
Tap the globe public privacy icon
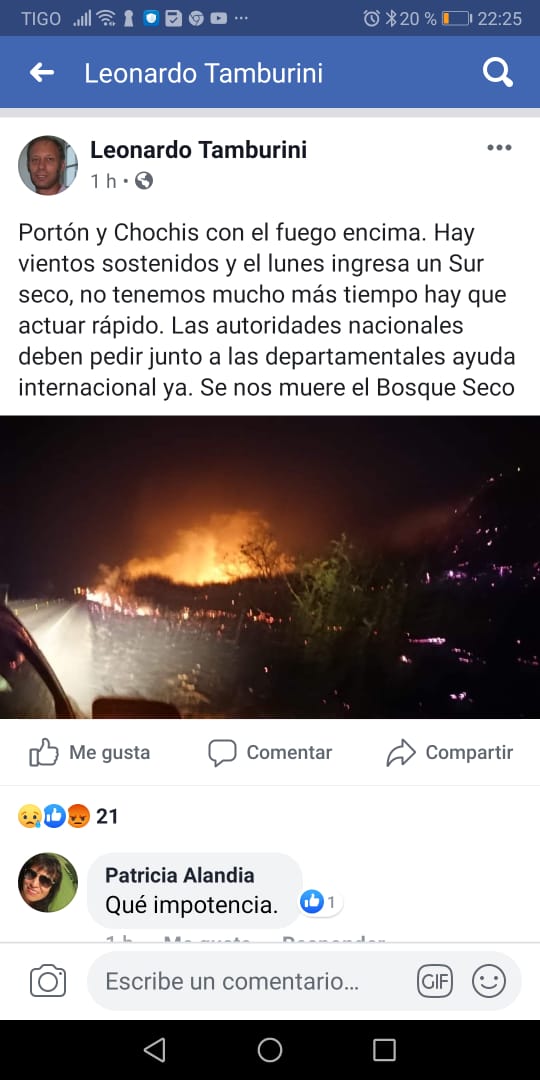pos(144,181)
